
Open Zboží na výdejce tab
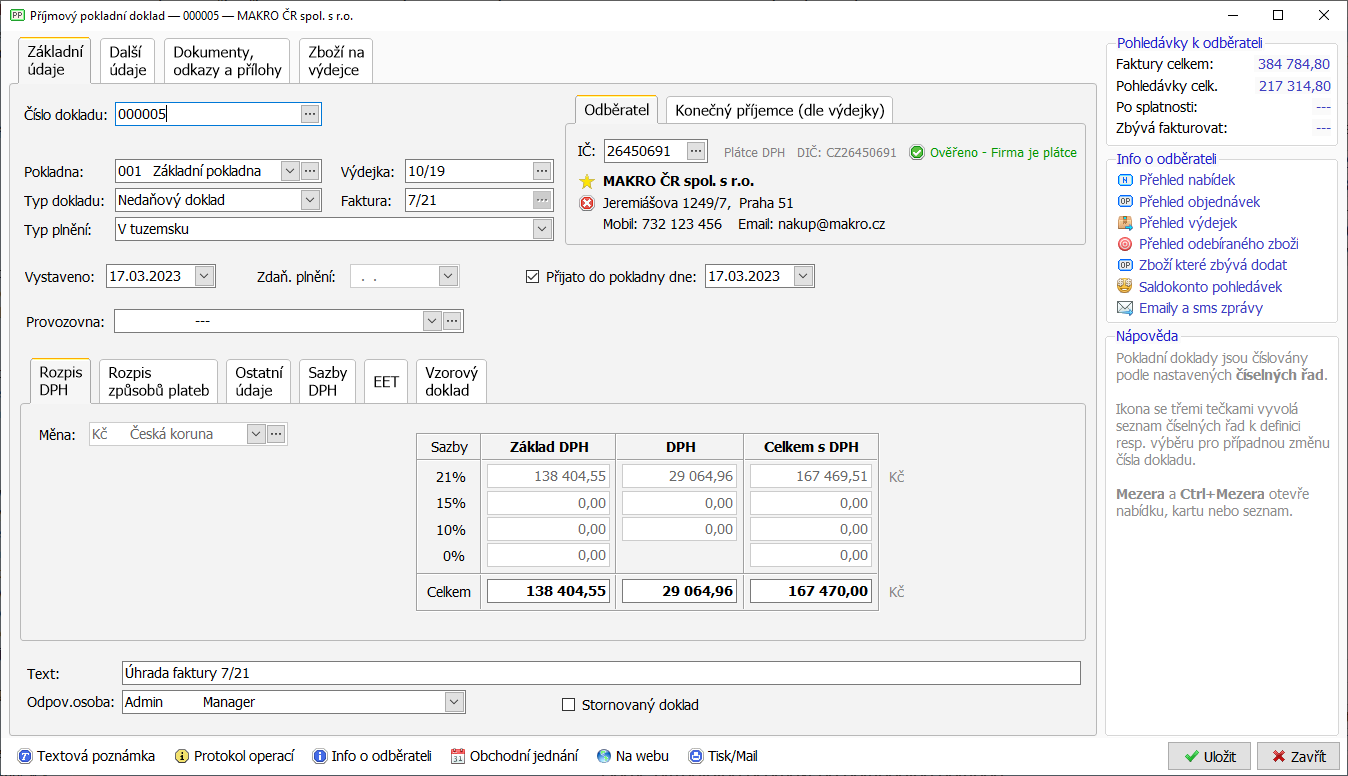click(x=336, y=61)
